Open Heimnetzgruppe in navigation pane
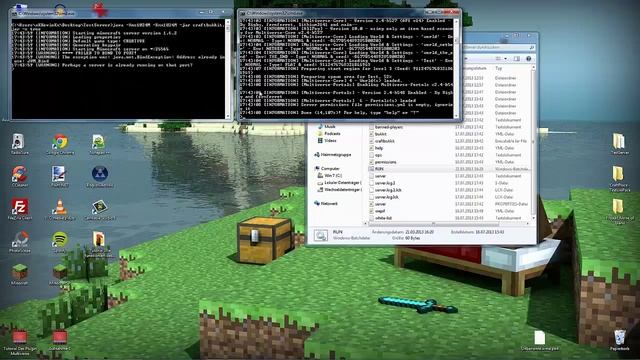Screen dimensions: 640x360 332,155
